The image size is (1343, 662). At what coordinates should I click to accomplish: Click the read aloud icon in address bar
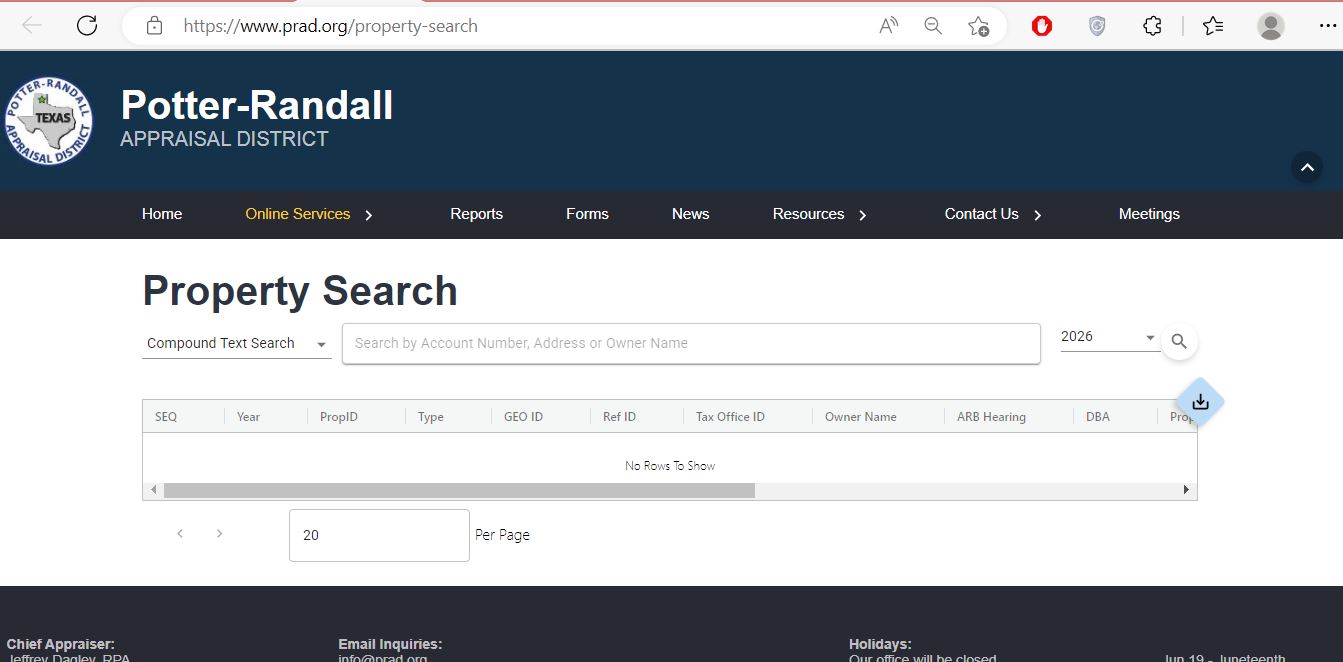click(888, 26)
